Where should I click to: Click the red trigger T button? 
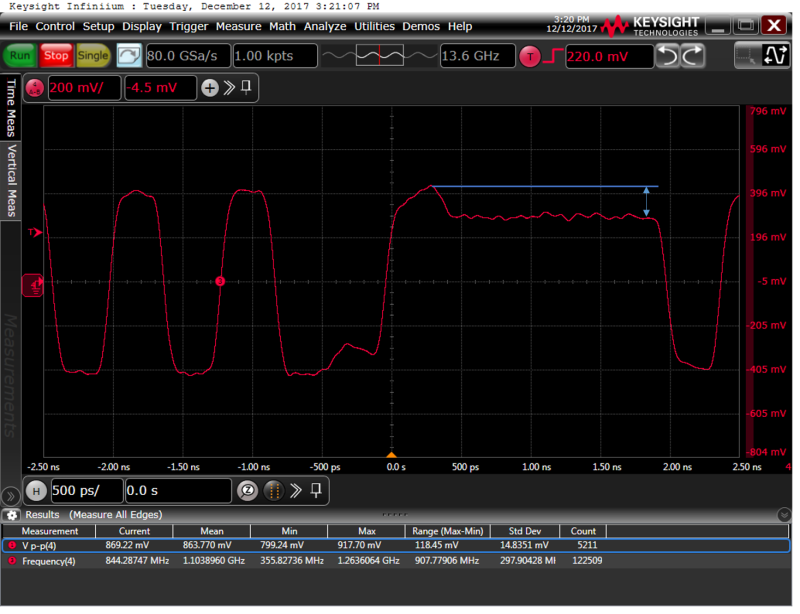coord(530,56)
